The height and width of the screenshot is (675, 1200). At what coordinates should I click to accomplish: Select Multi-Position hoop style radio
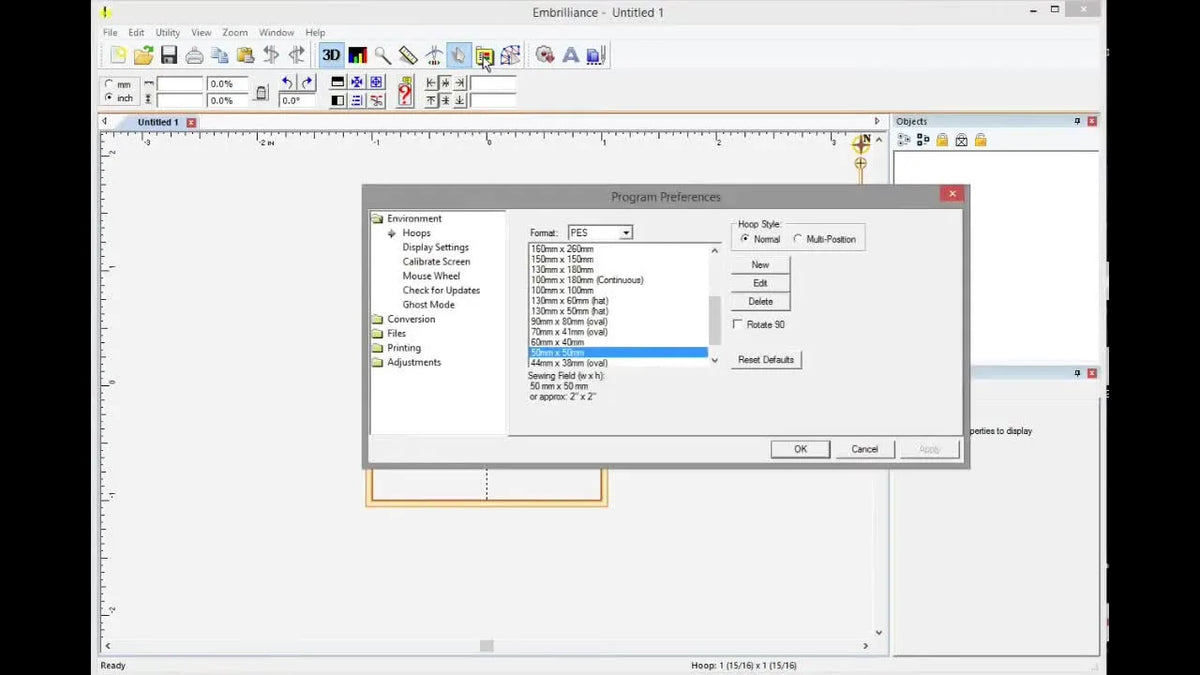(797, 239)
